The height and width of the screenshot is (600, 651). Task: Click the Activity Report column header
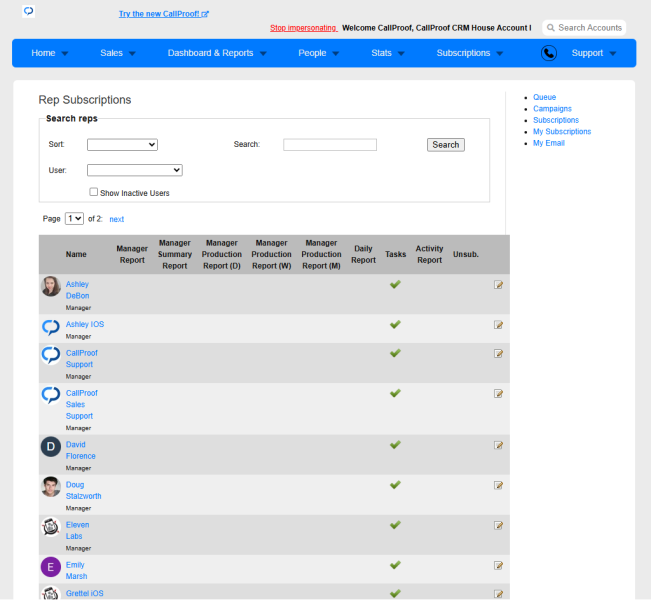(429, 254)
